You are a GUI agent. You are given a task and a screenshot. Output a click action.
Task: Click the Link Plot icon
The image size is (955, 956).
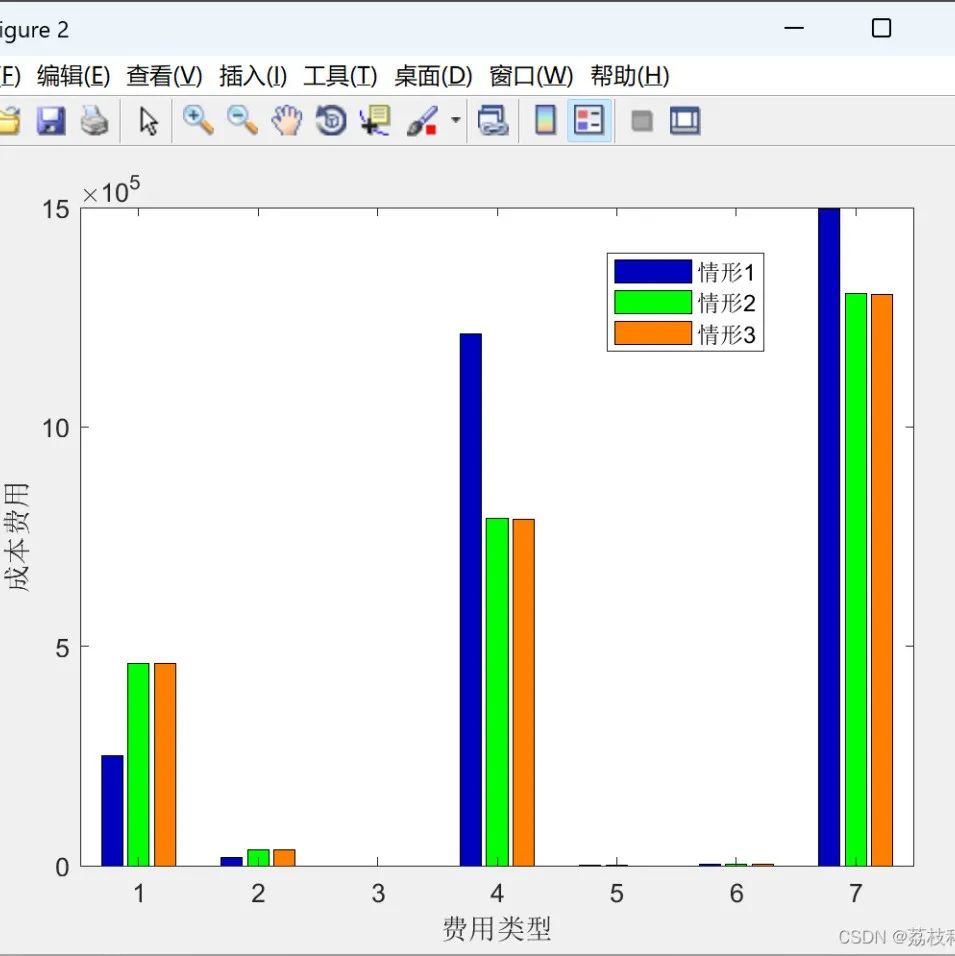tap(493, 120)
